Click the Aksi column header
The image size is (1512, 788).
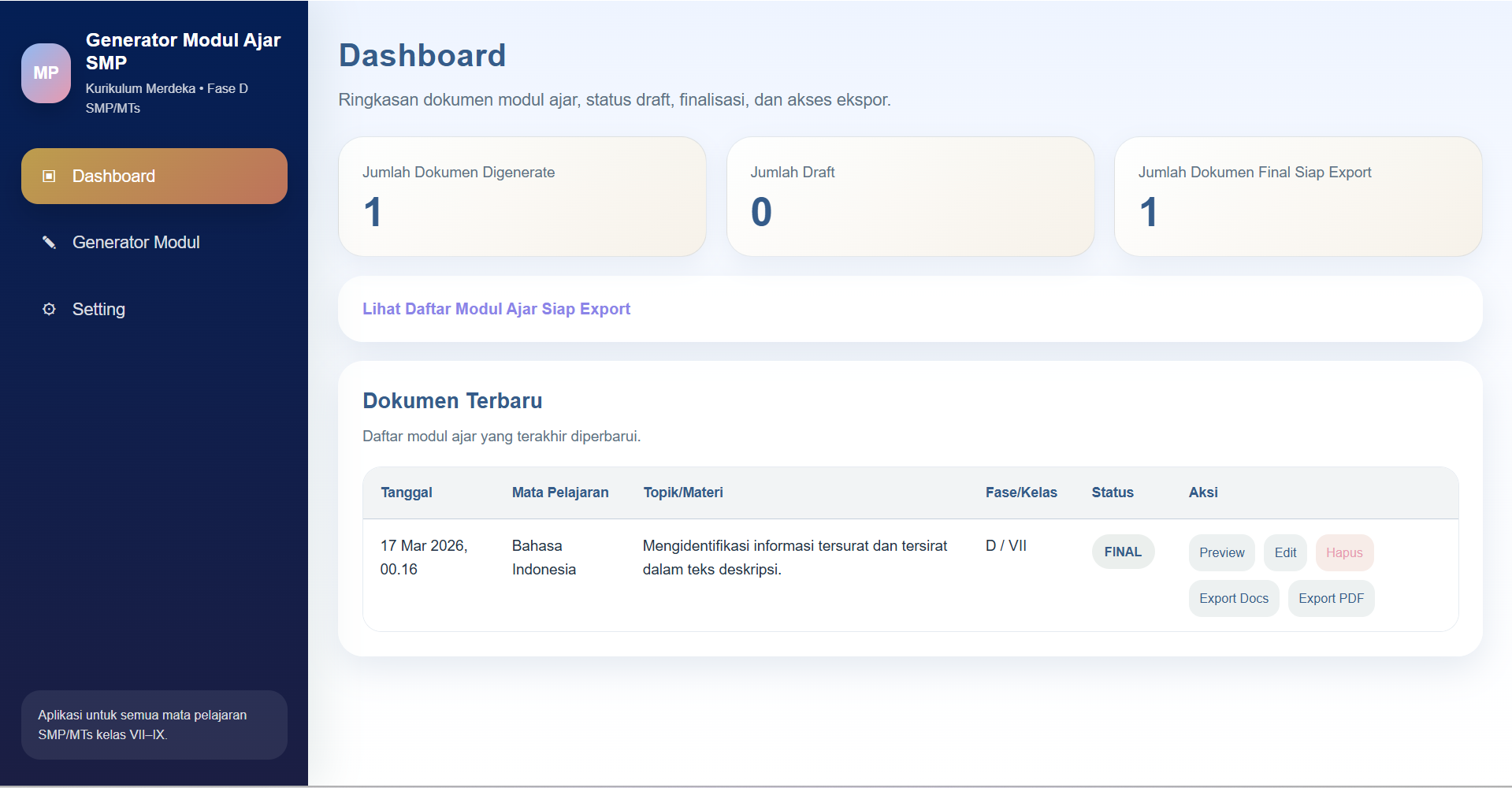1203,492
